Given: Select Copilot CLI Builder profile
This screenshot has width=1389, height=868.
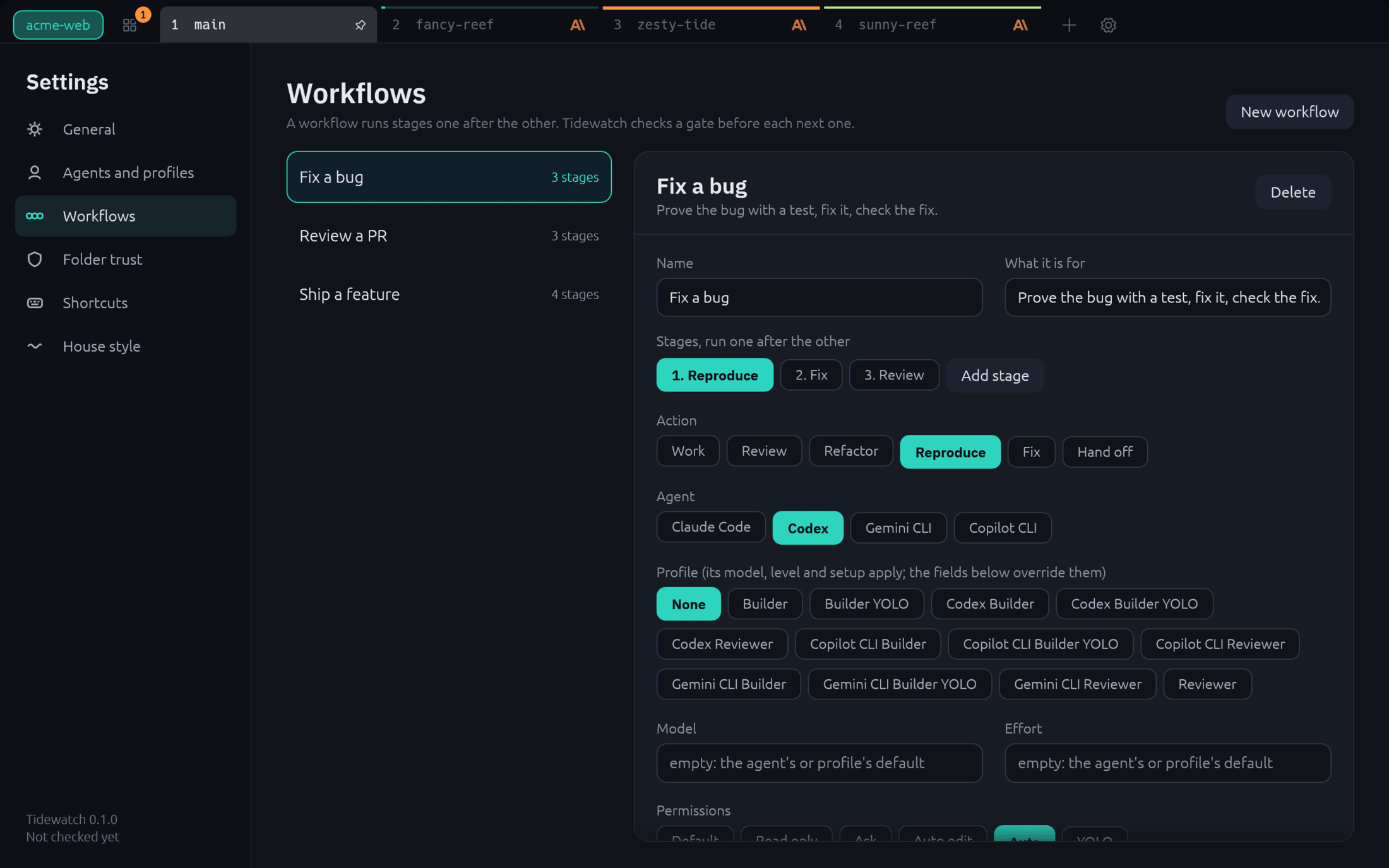Looking at the screenshot, I should [x=867, y=644].
